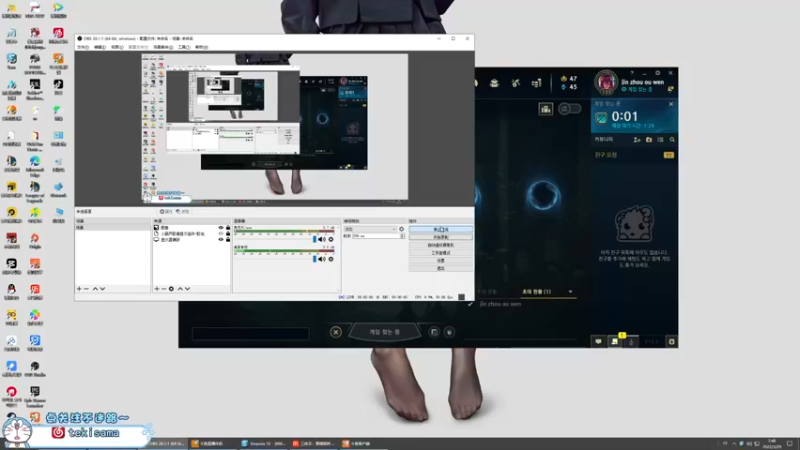Screen dimensions: 800x450
Task: Open friend list sort options icon
Action: coord(660,139)
